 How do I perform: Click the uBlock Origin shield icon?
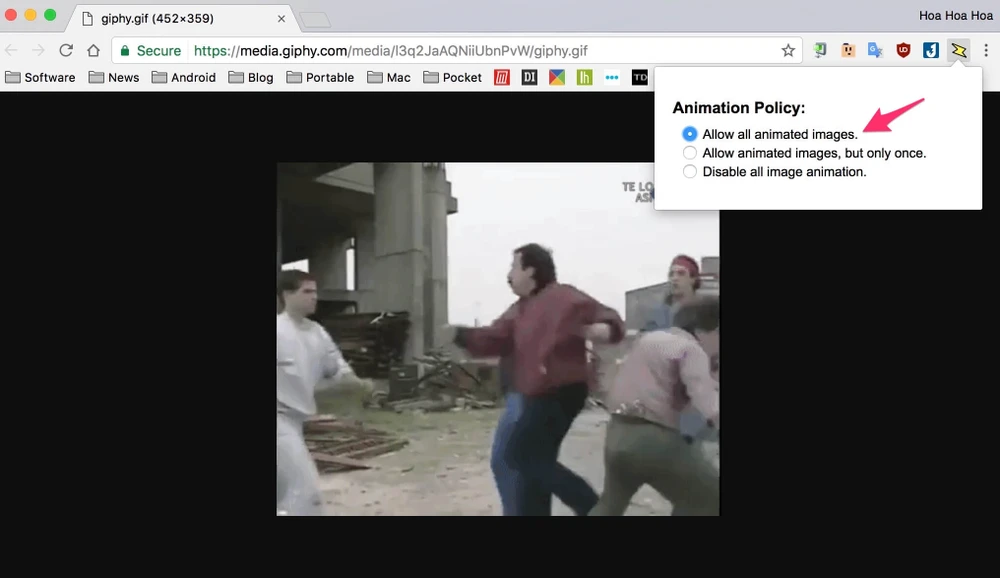pos(903,50)
